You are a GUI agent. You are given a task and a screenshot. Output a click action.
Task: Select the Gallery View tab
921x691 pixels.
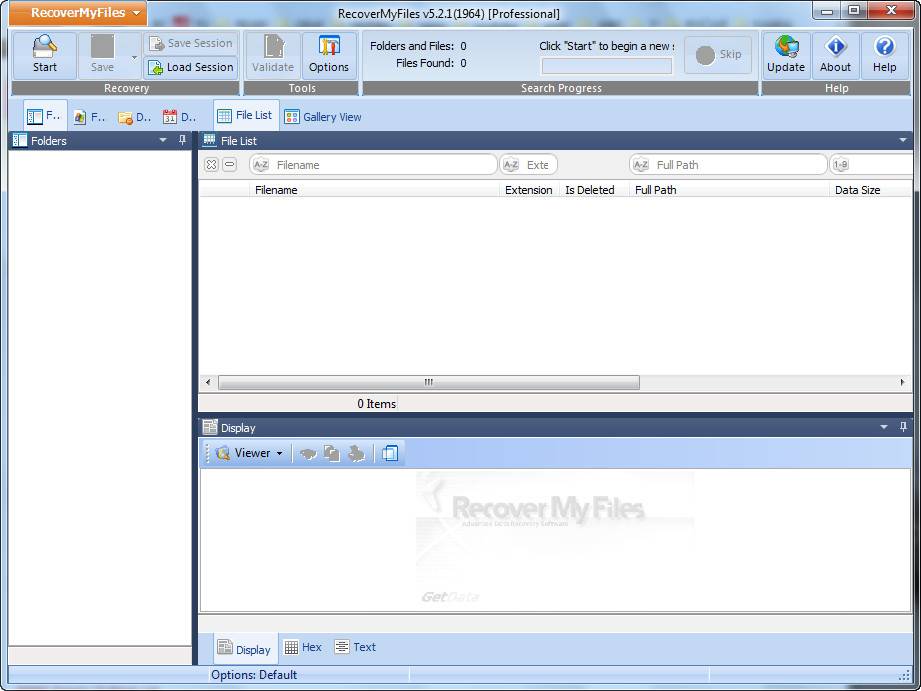(x=323, y=117)
